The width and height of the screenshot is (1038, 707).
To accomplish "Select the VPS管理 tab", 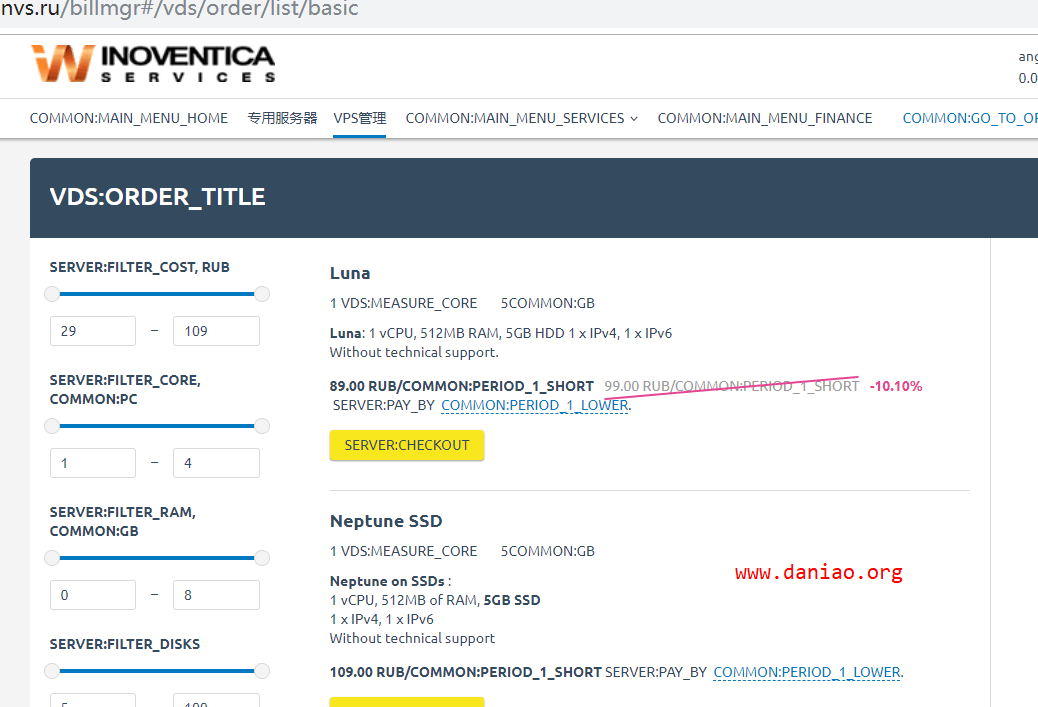I will click(359, 118).
